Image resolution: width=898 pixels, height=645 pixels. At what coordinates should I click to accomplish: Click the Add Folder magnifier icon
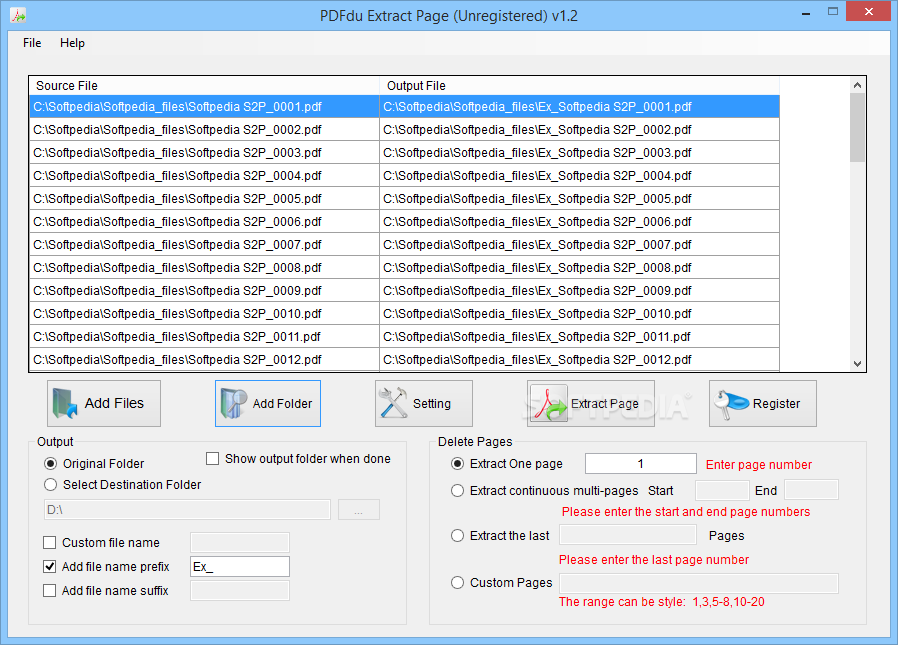pyautogui.click(x=234, y=403)
